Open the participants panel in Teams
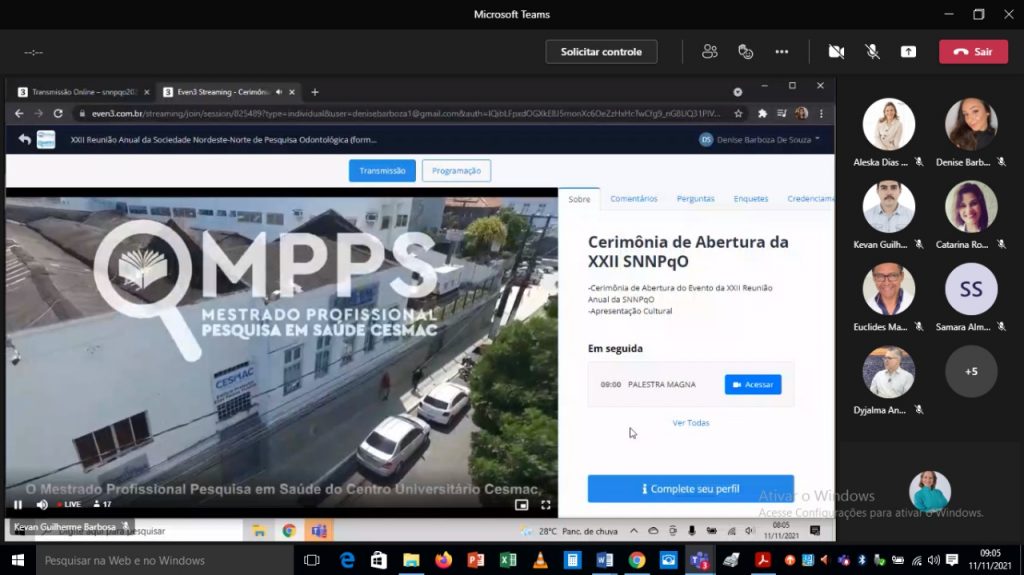Screen dimensions: 1024x575 click(709, 52)
